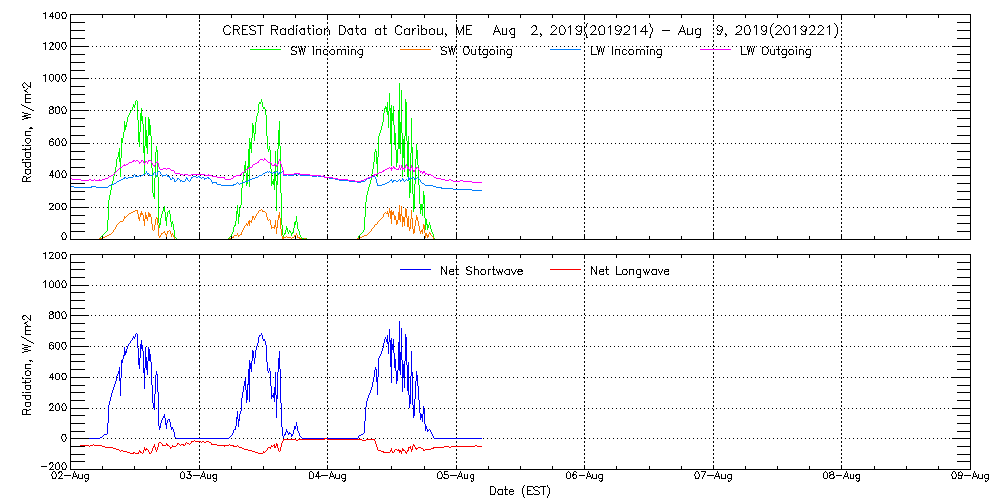This screenshot has height=500, width=1000.
Task: Click the upper chart's Radiation W/m^2 axis title
Action: click(x=28, y=128)
